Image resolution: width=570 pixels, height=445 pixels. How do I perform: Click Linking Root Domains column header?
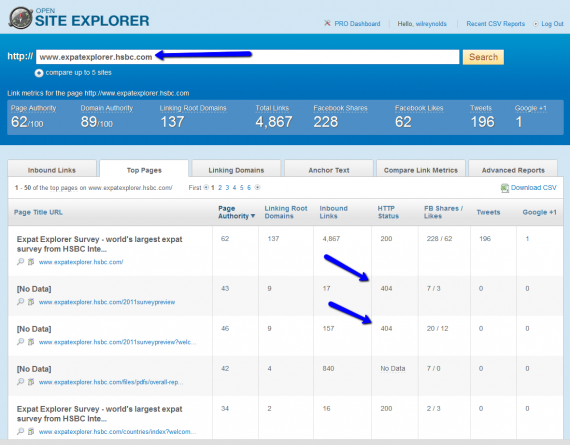click(286, 212)
